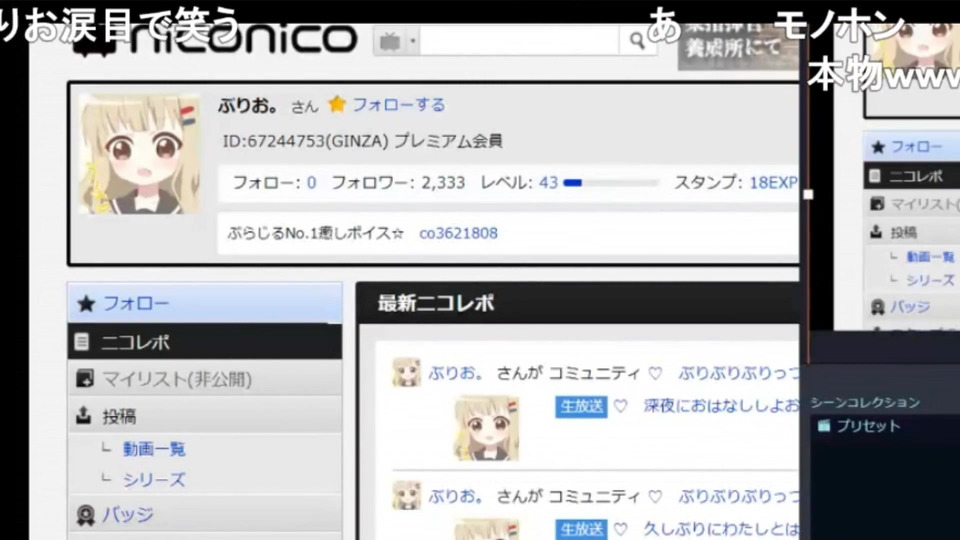Click the header banner ad image
The height and width of the screenshot is (540, 960).
(x=737, y=46)
